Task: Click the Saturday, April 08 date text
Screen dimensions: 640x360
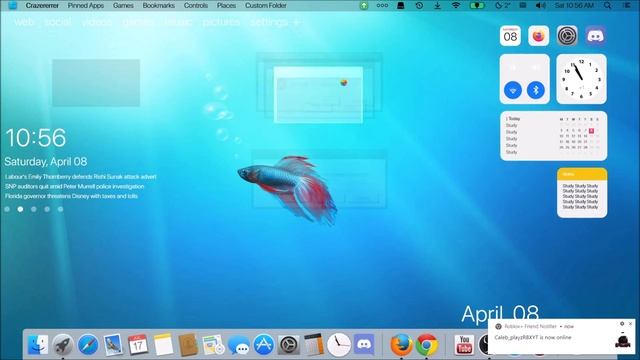Action: click(x=46, y=162)
